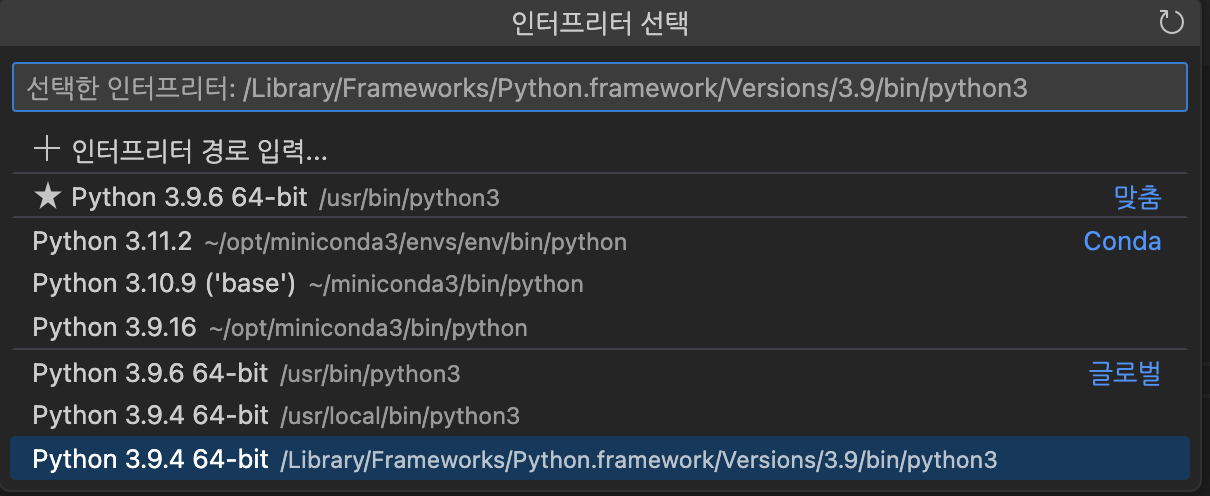Click the star icon on recommended Python 3.9.6
Viewport: 1210px width, 496px height.
(x=47, y=197)
